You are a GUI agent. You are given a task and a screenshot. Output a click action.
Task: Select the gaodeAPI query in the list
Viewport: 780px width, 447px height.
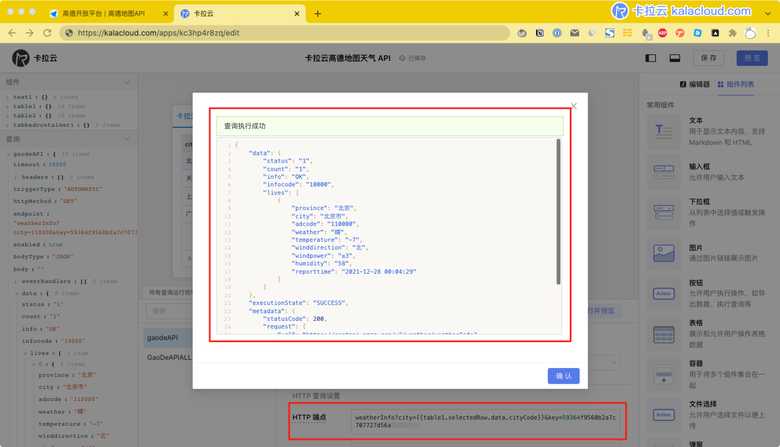[162, 338]
